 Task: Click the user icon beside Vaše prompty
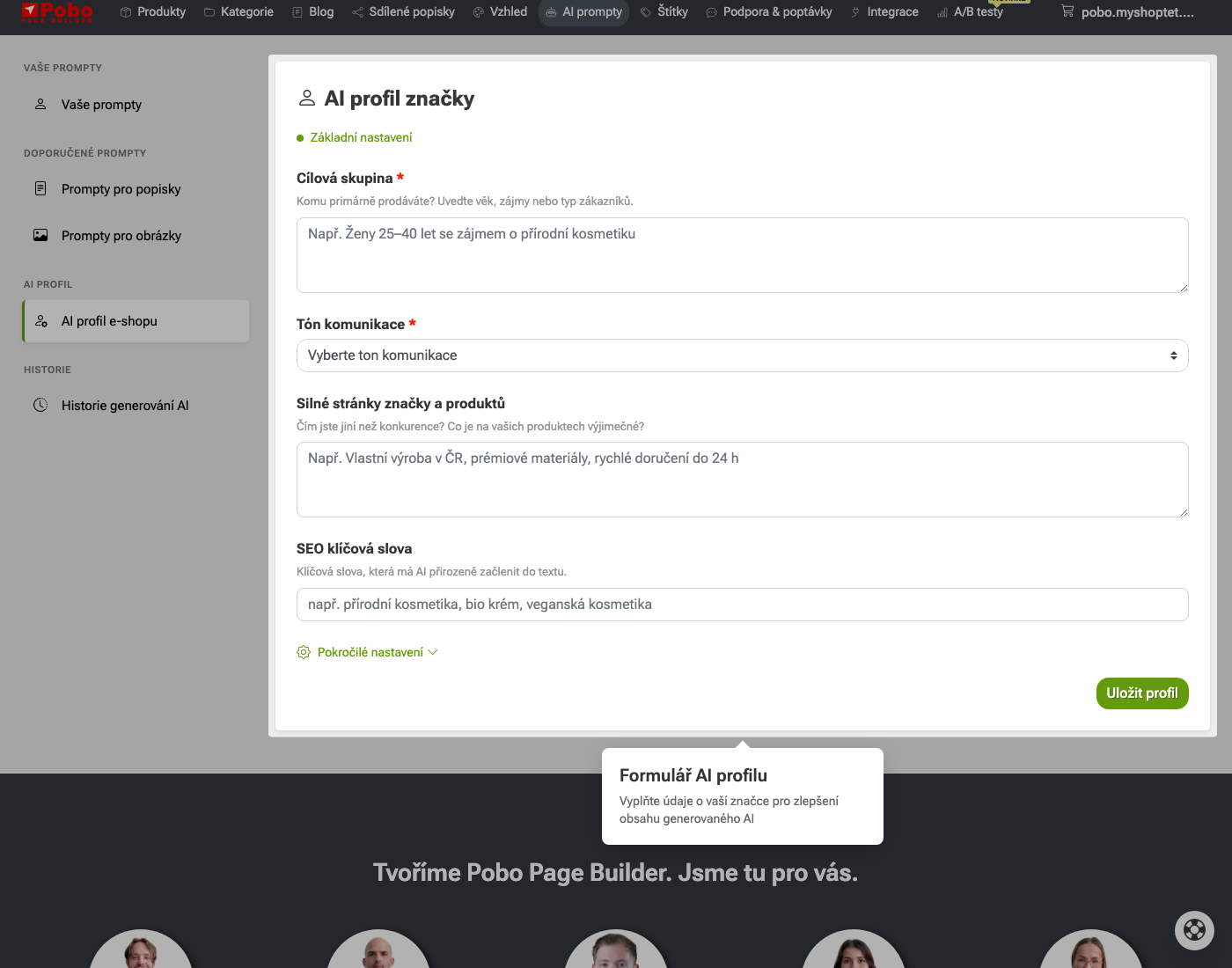coord(40,105)
